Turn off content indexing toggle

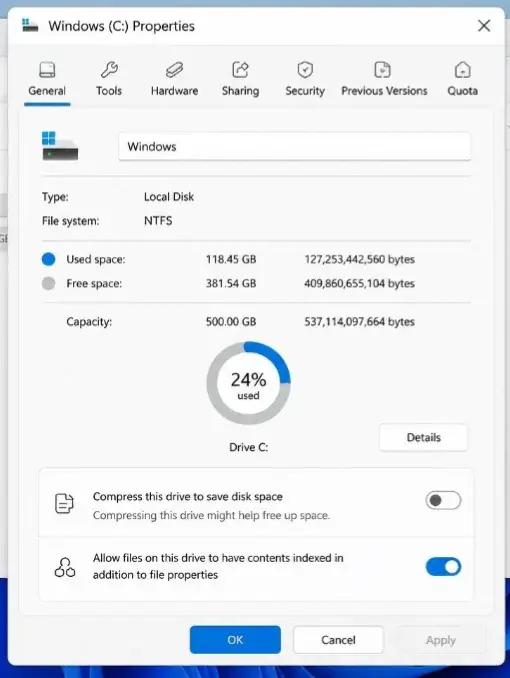tap(443, 566)
